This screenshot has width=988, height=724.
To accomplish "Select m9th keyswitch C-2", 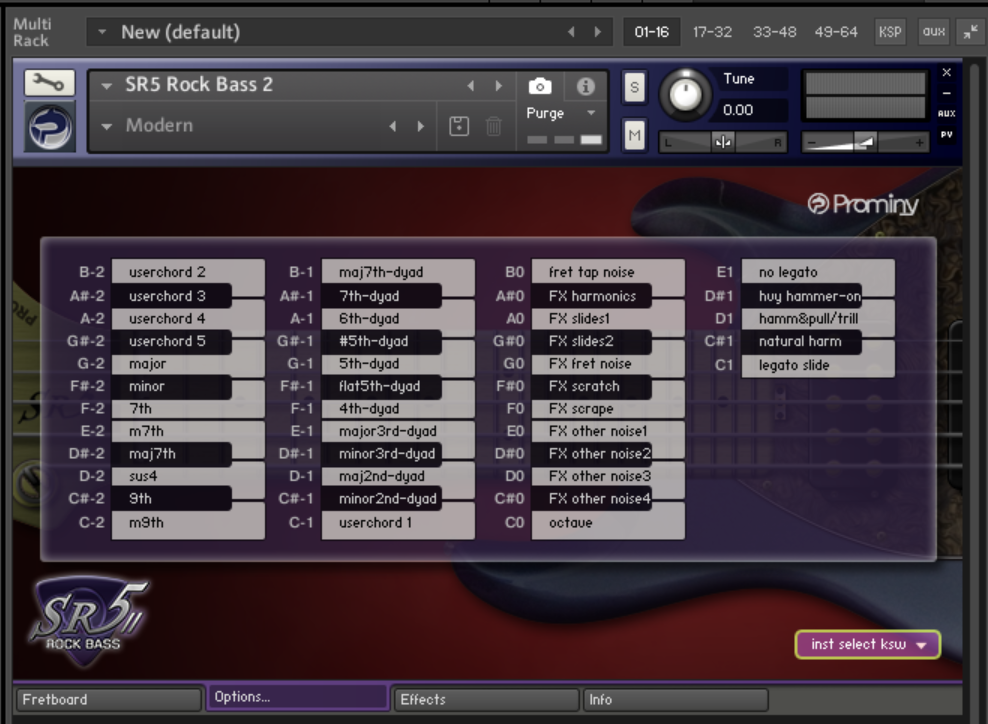I will tap(188, 523).
